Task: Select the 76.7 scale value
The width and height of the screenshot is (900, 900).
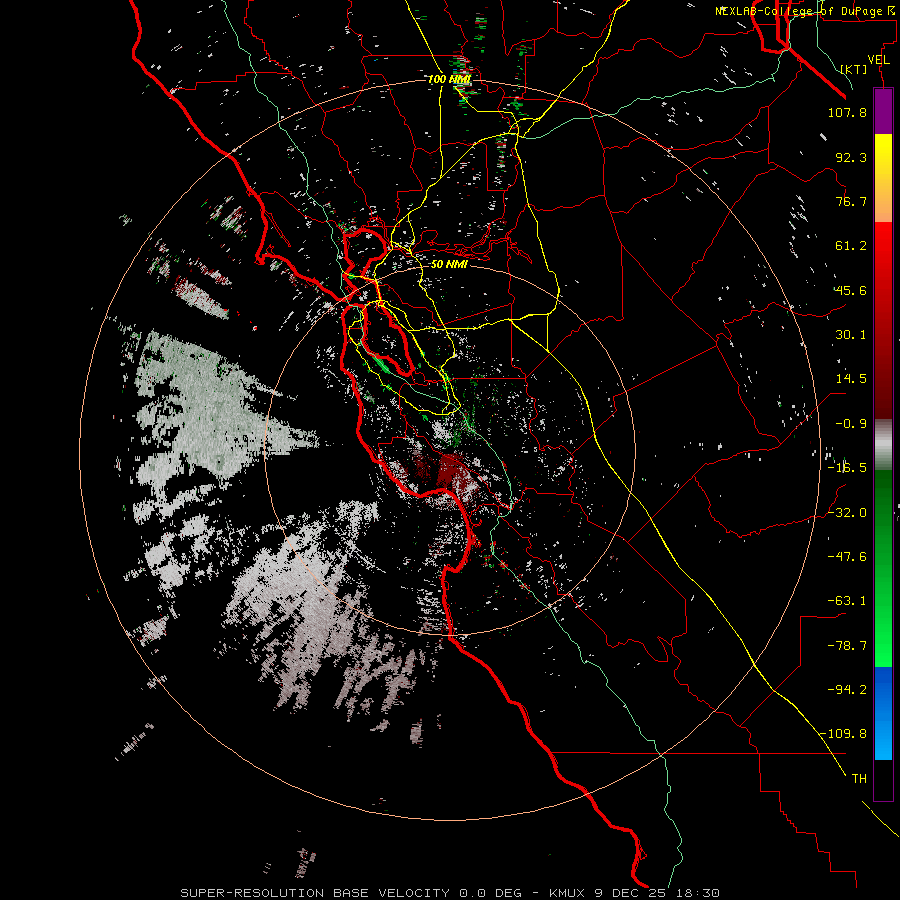Action: tap(851, 201)
